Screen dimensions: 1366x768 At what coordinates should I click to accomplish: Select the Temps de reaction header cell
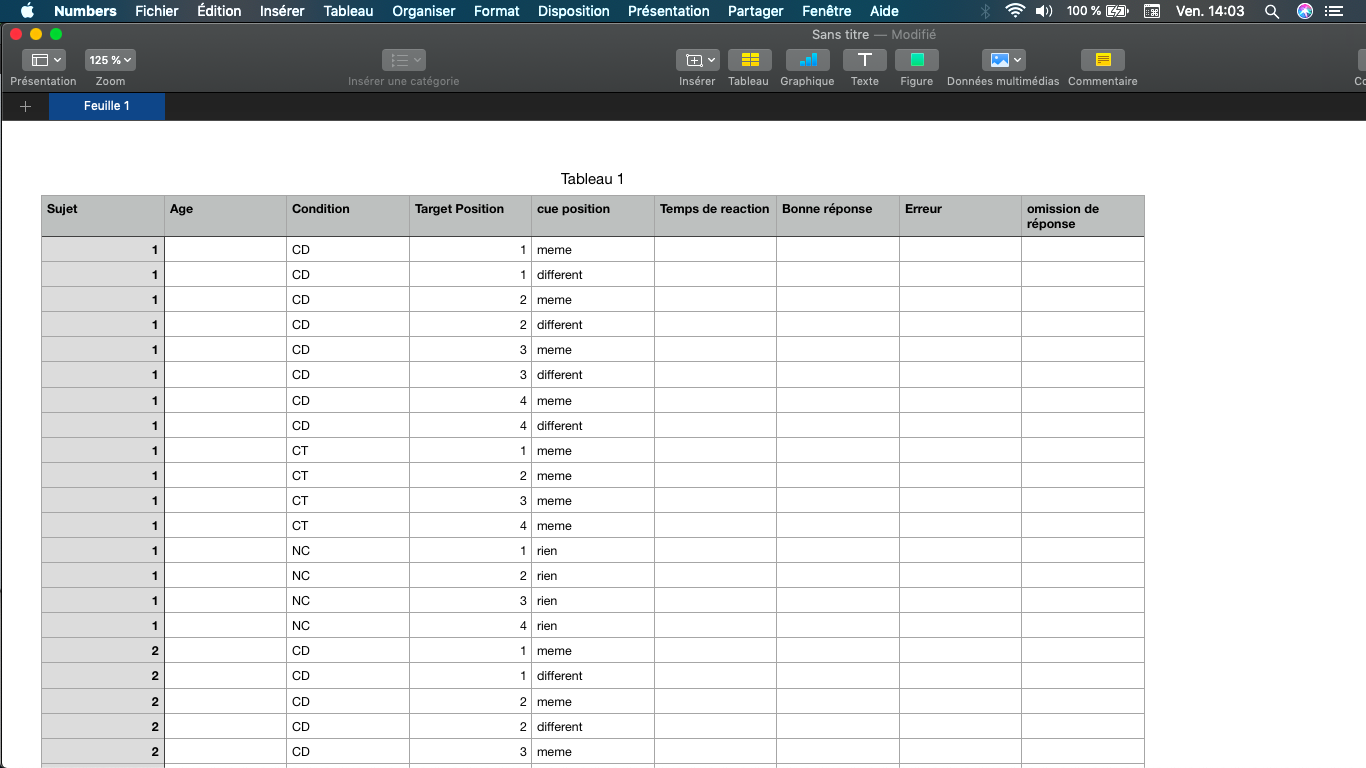pos(715,216)
